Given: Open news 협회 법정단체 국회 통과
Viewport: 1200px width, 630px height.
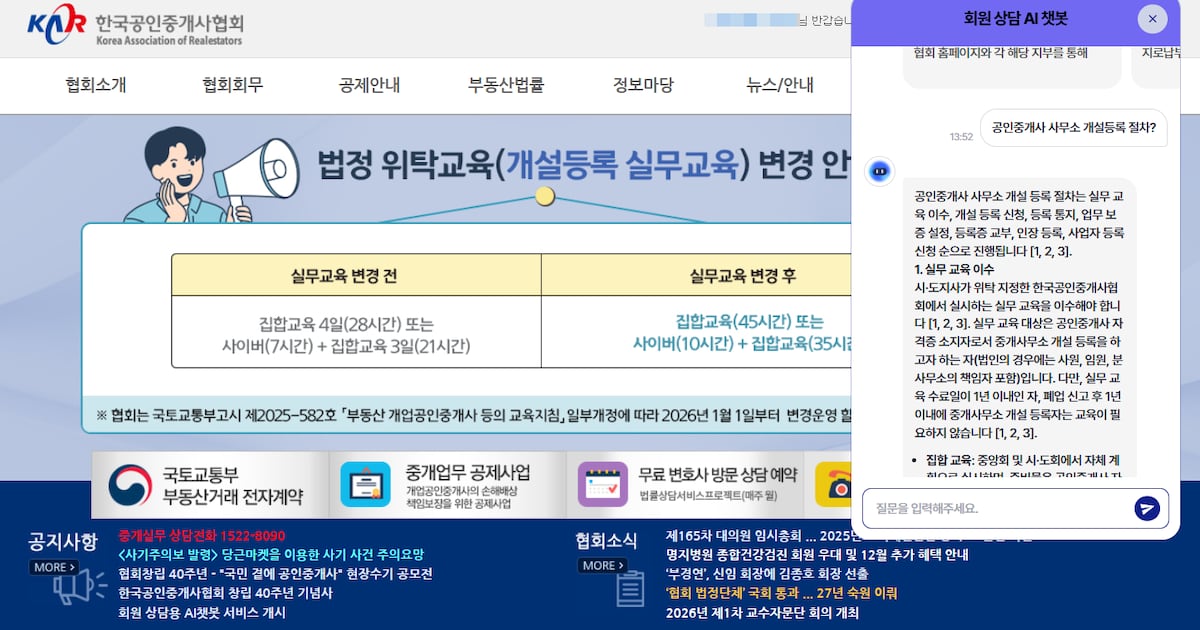Looking at the screenshot, I should (781, 592).
